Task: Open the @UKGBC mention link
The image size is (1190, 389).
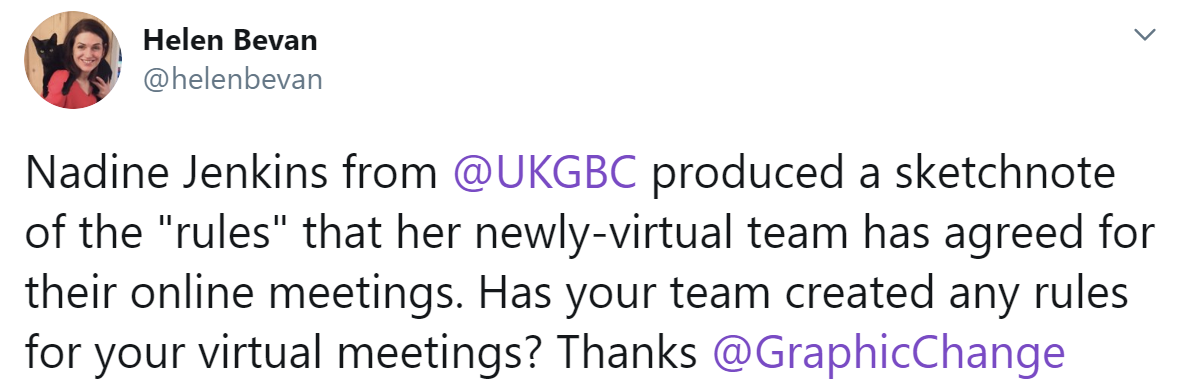Action: click(544, 175)
